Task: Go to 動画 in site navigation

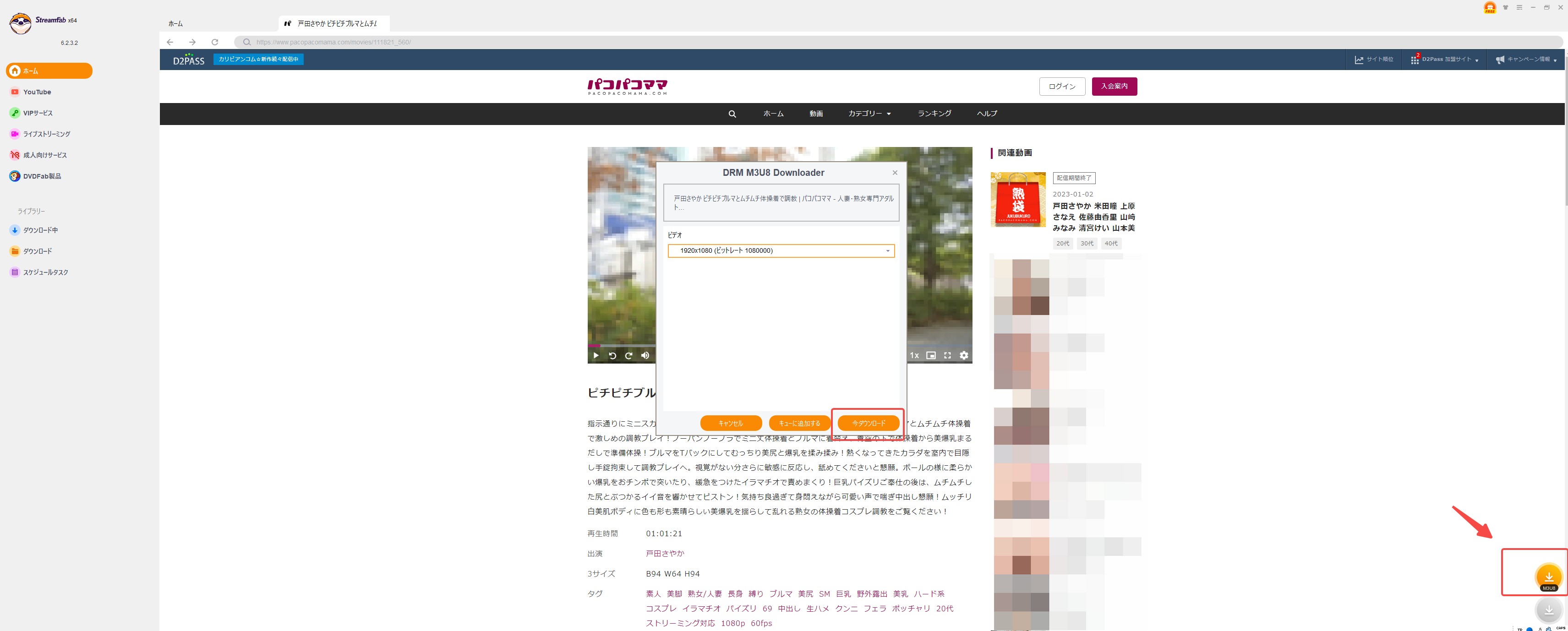Action: [816, 114]
